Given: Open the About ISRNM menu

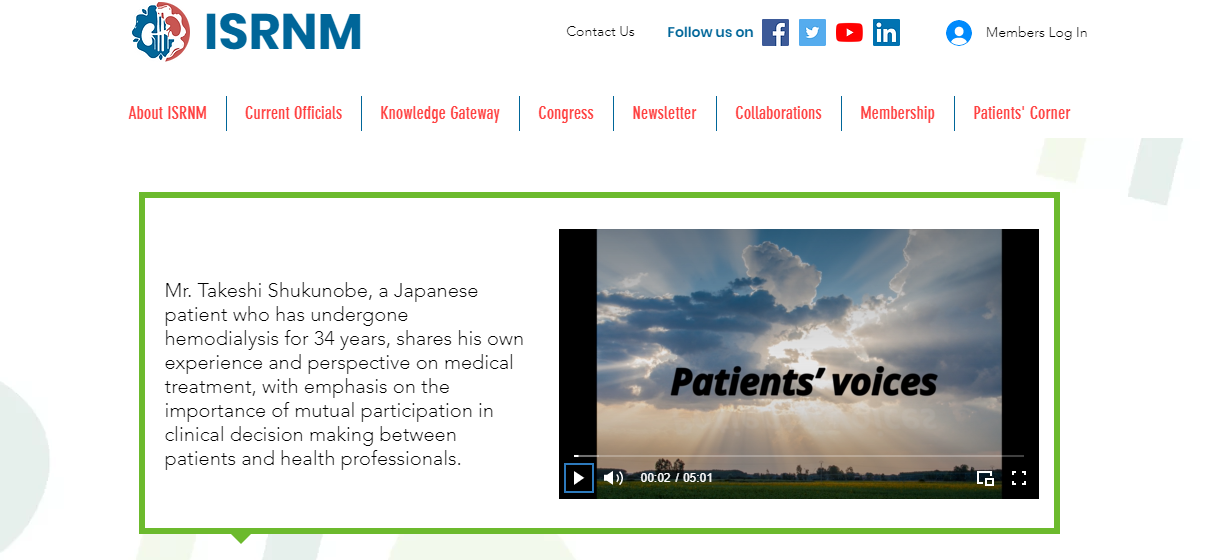Looking at the screenshot, I should pyautogui.click(x=168, y=113).
